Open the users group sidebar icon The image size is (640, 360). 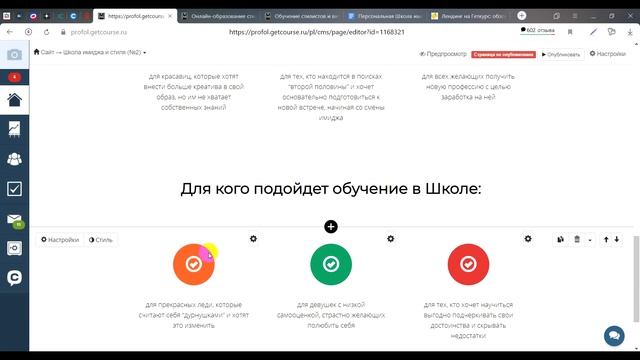(x=14, y=159)
